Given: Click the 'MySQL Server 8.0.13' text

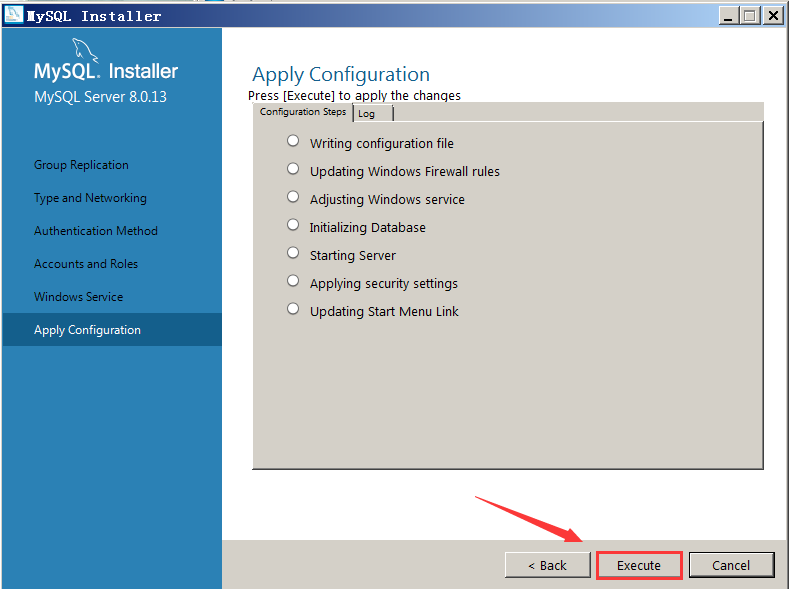Looking at the screenshot, I should coord(100,97).
